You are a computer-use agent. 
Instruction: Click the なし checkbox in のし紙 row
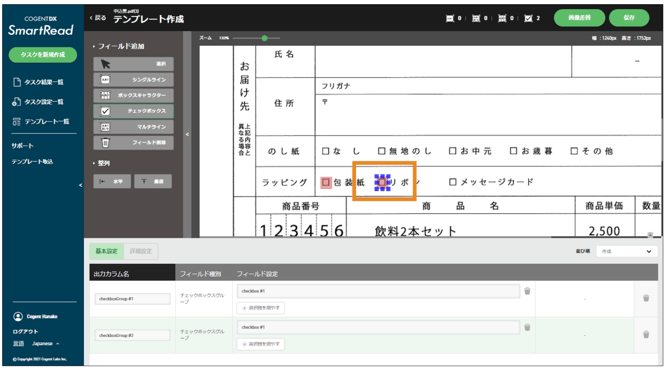[326, 151]
